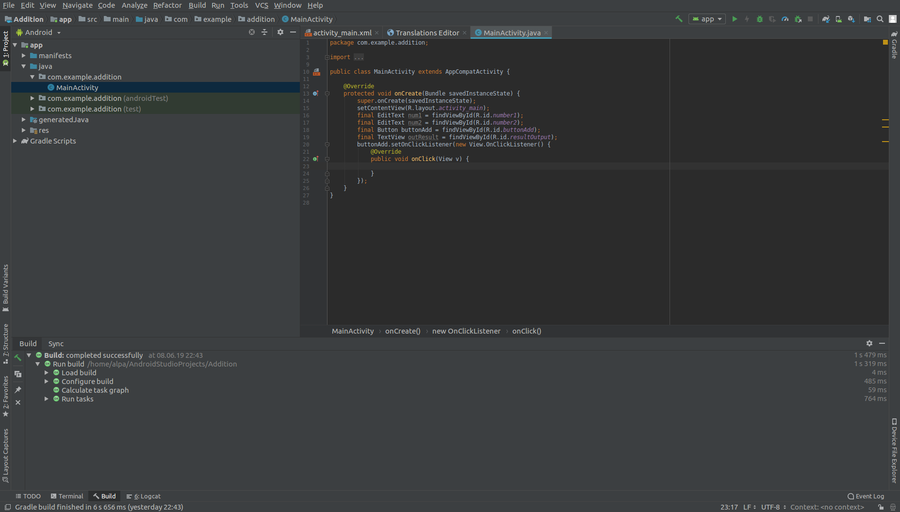Toggle the Pin Tab icon in Build panel
The image size is (900, 512).
[x=18, y=390]
